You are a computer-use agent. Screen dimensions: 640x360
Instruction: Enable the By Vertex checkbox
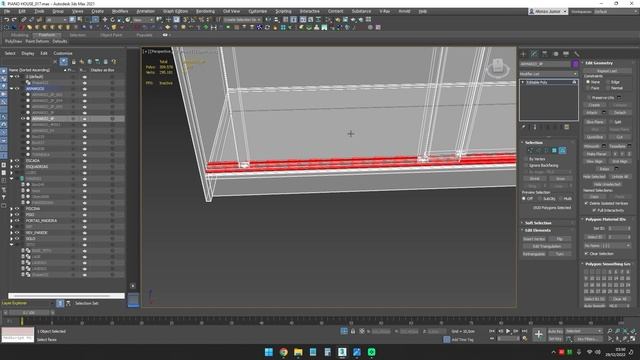point(525,159)
